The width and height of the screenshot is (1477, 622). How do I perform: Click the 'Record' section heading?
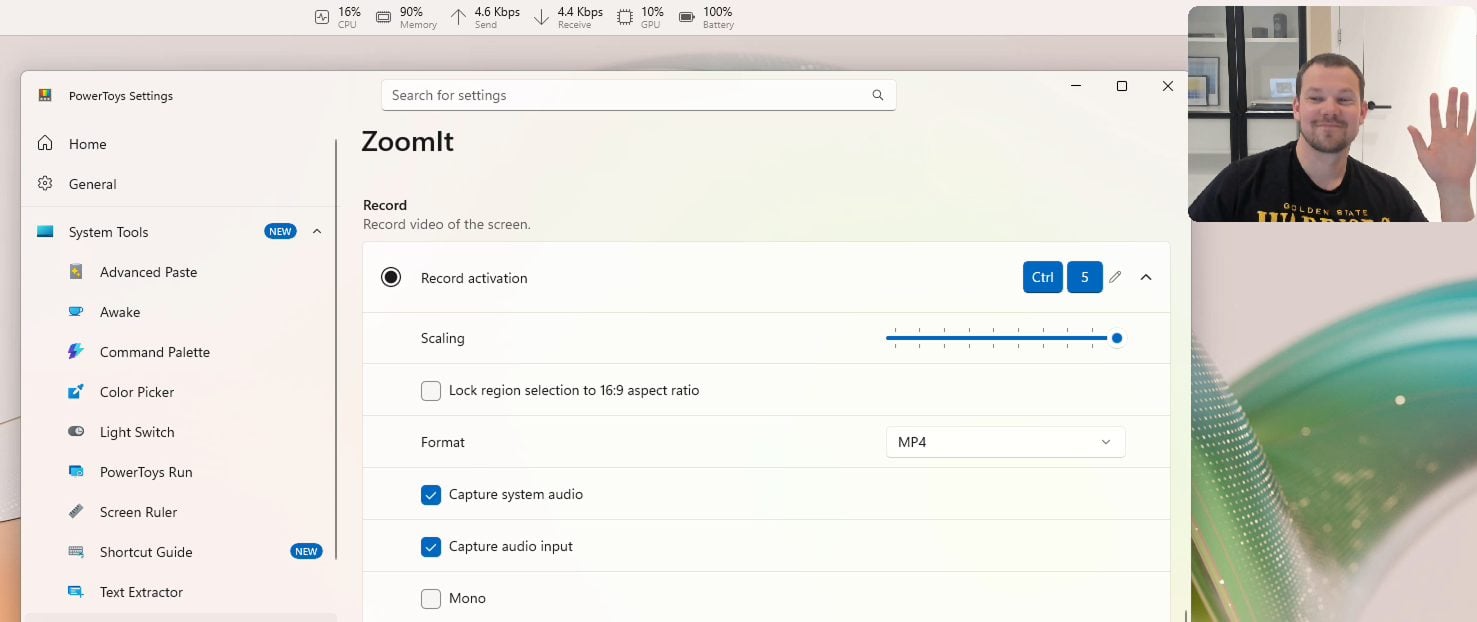[x=385, y=205]
